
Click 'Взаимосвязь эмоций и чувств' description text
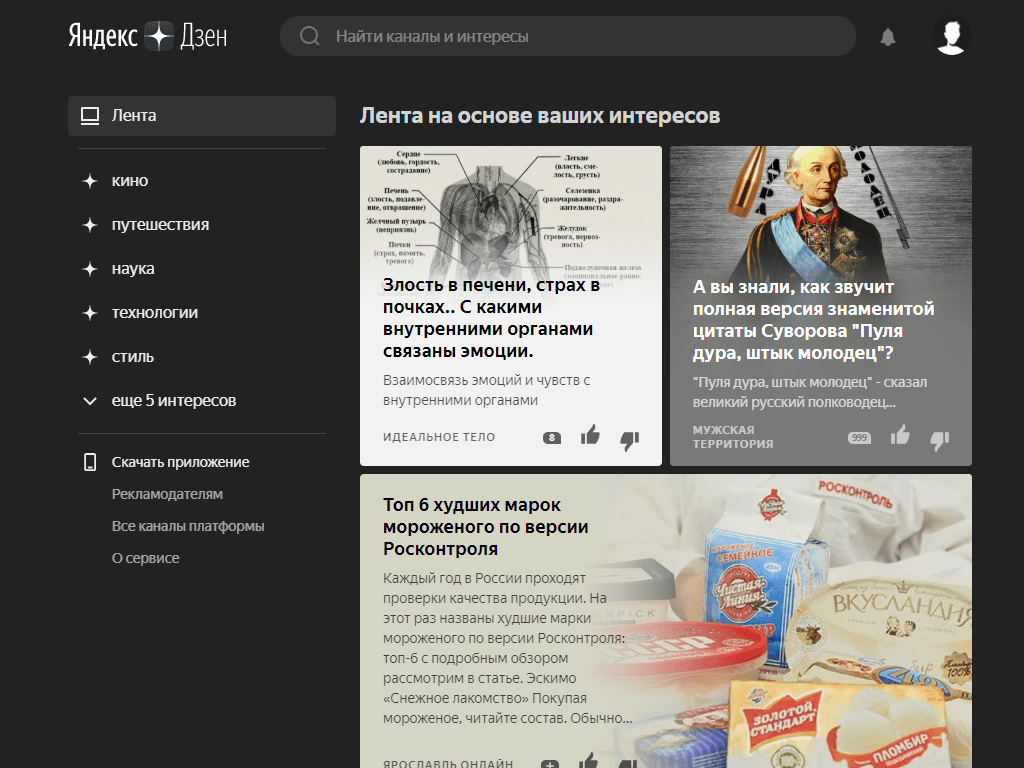487,390
